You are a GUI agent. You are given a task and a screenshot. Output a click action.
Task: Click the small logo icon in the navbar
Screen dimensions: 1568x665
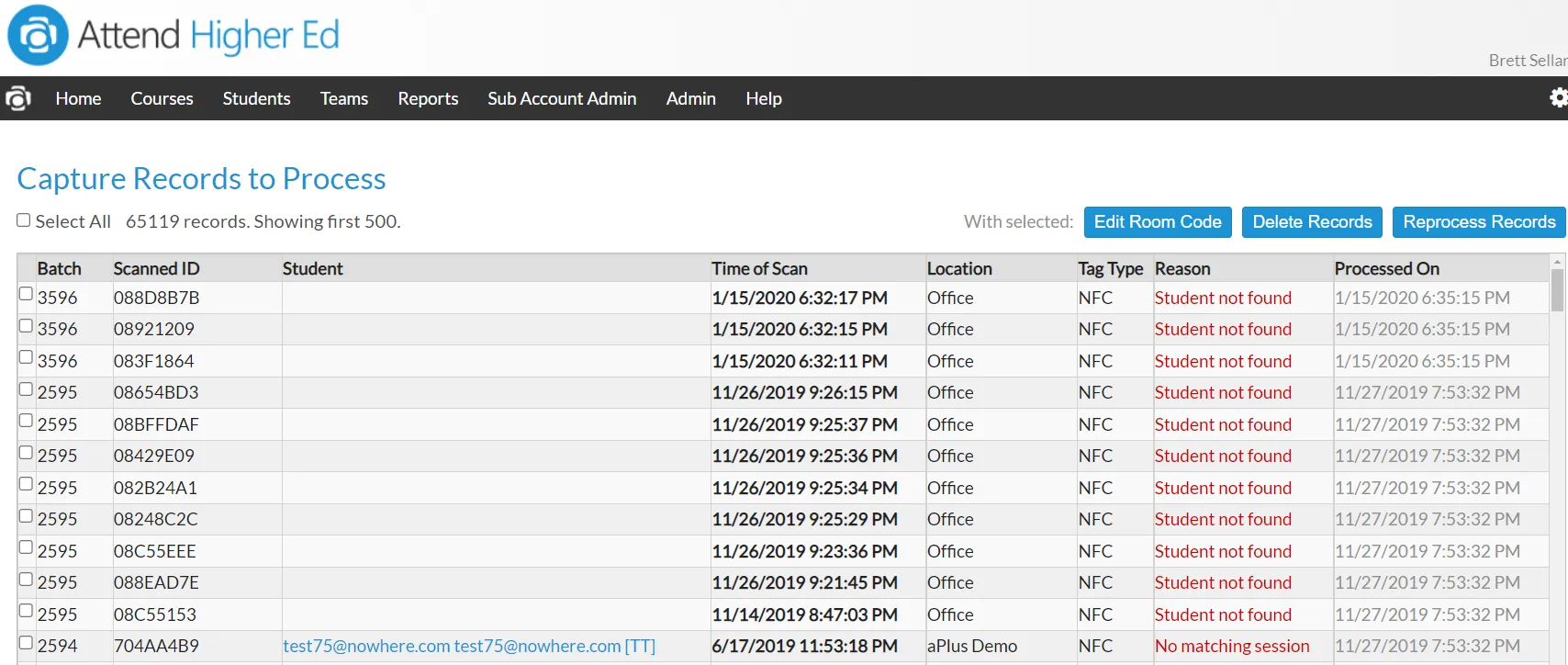pos(18,98)
